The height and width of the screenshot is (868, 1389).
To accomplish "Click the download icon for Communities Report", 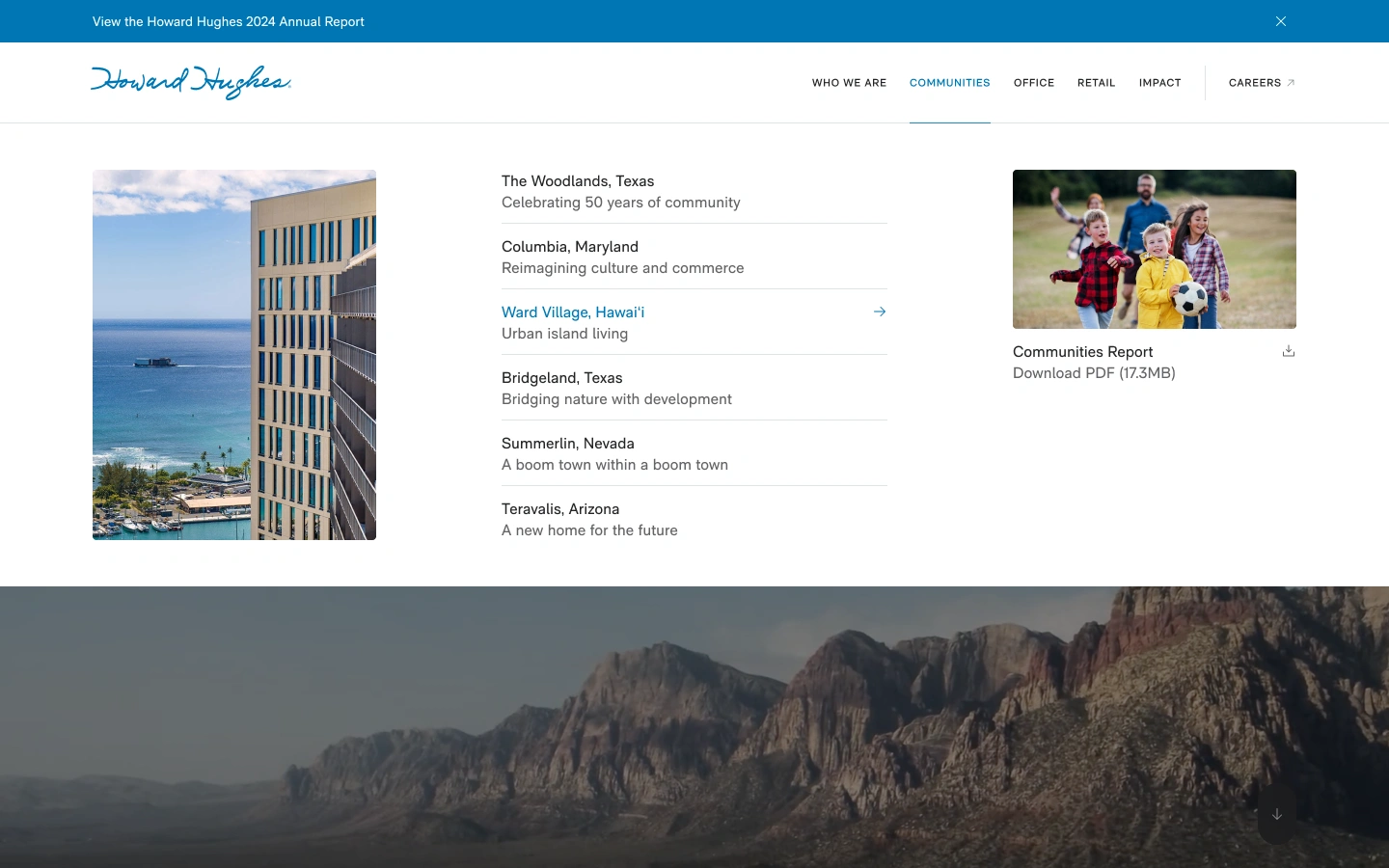I will click(x=1288, y=351).
